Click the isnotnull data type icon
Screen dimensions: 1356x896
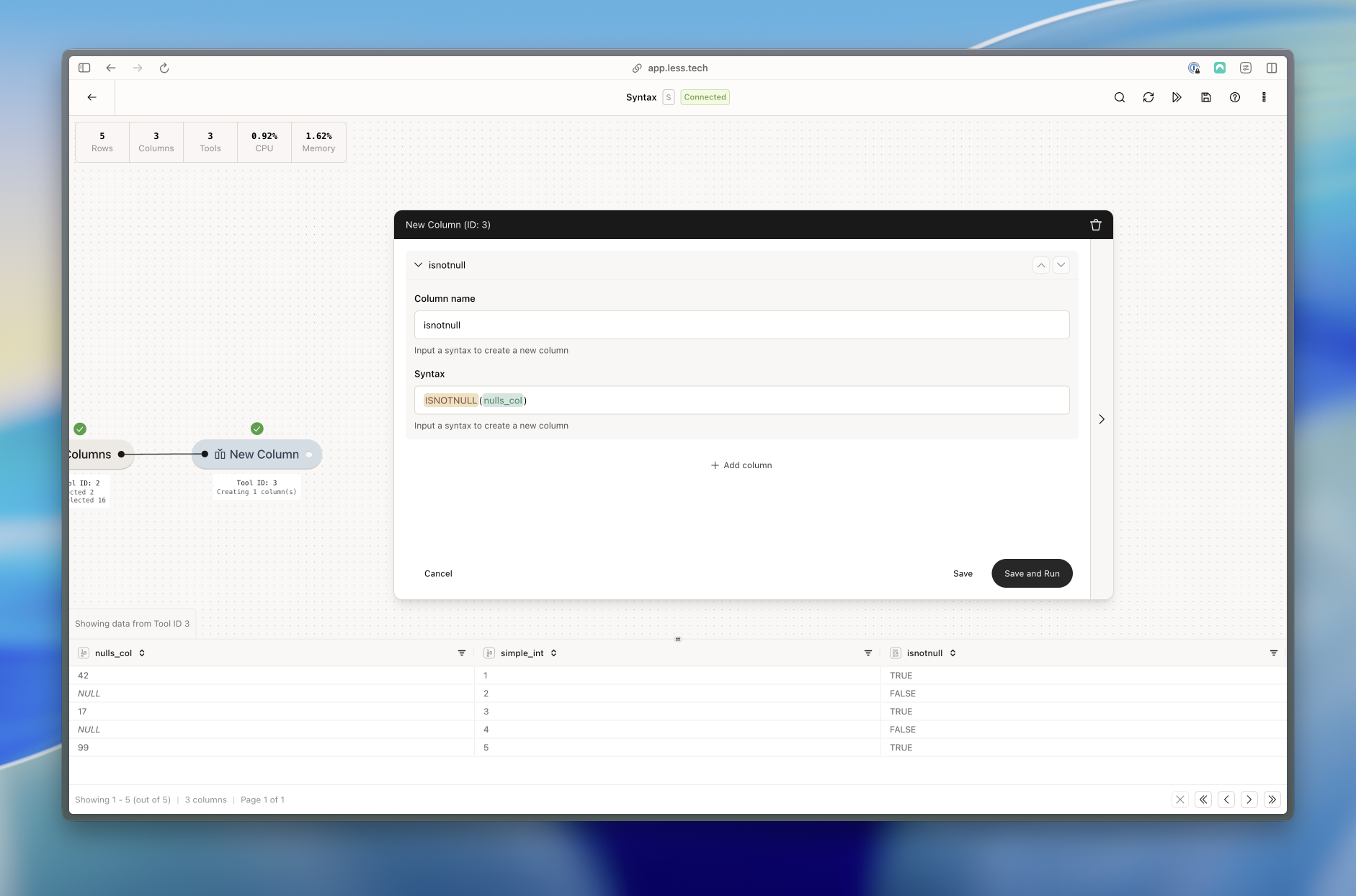click(896, 653)
